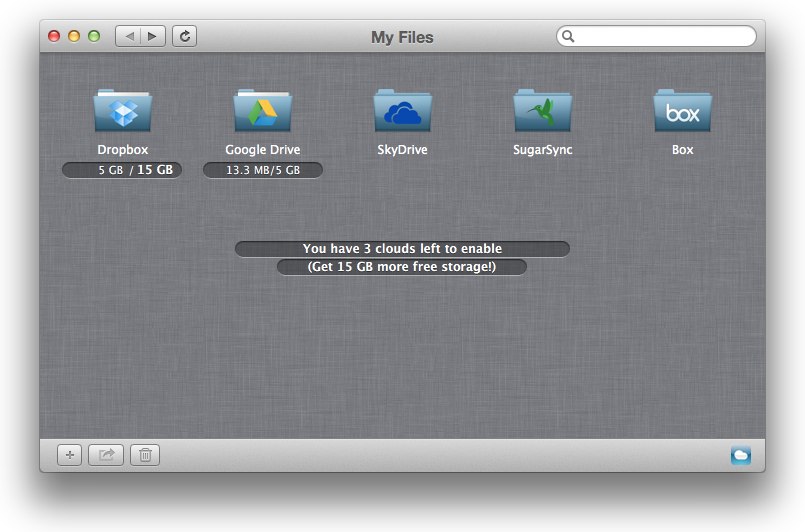Go back with the left arrow
The width and height of the screenshot is (805, 532).
(x=128, y=36)
